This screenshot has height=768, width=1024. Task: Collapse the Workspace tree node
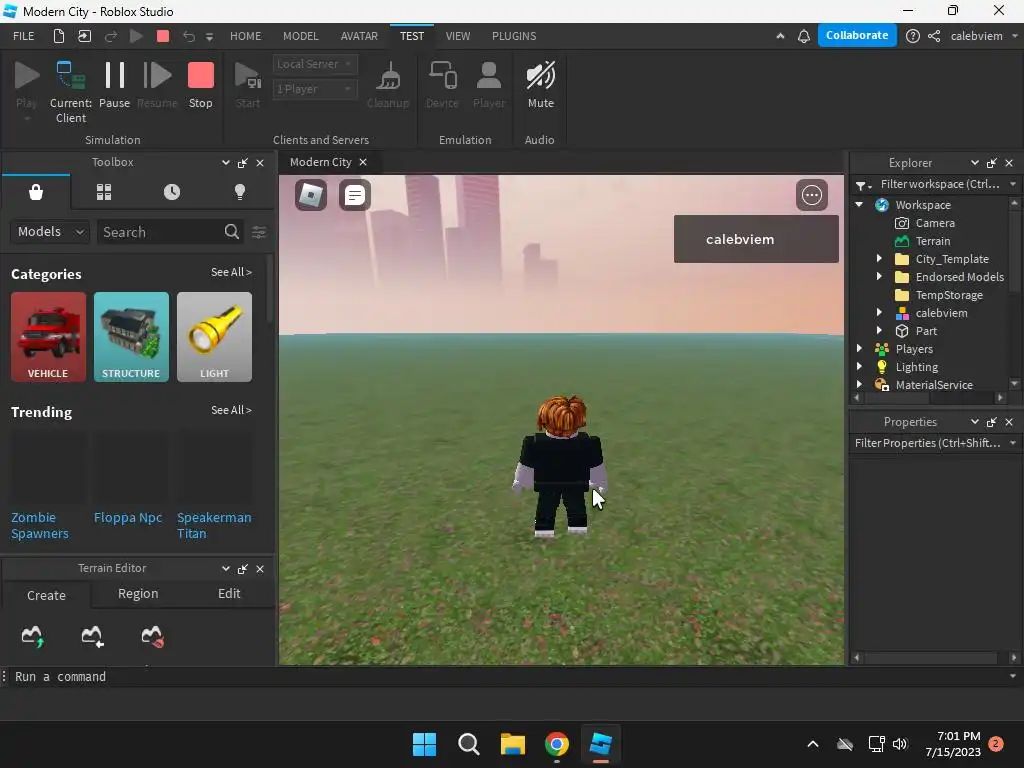[x=859, y=204]
